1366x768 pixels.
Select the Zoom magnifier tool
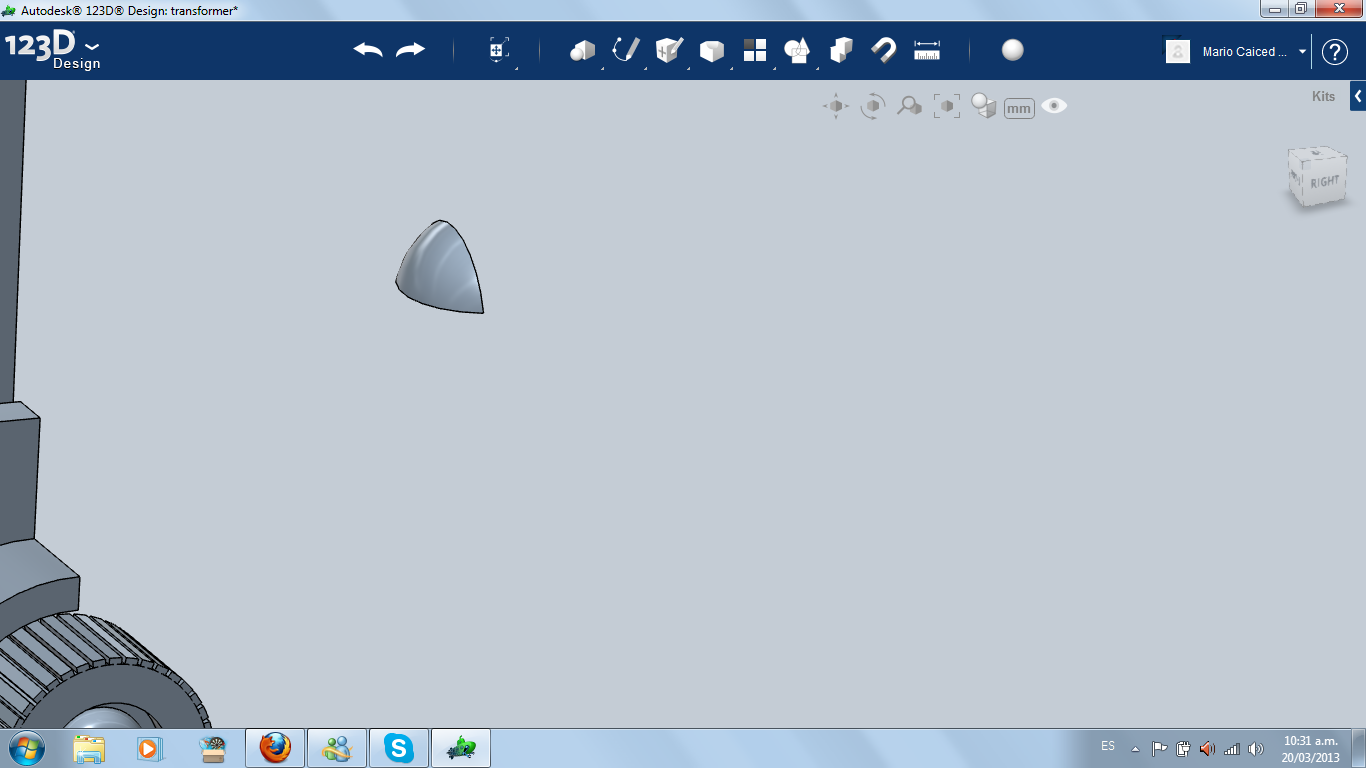tap(909, 106)
